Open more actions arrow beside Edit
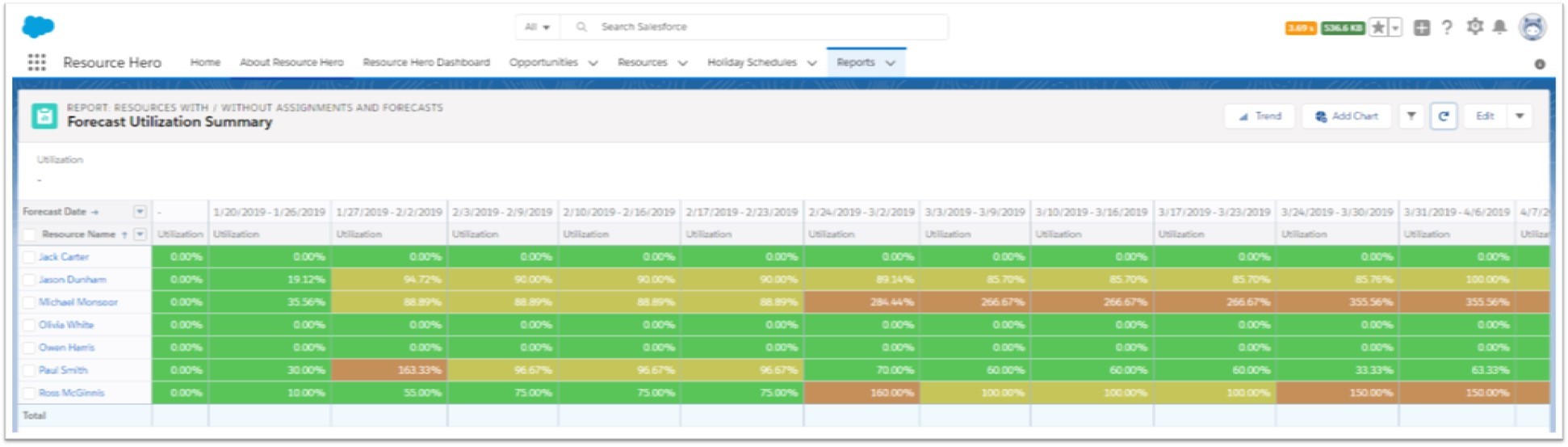This screenshot has height=447, width=1568. 1520,116
